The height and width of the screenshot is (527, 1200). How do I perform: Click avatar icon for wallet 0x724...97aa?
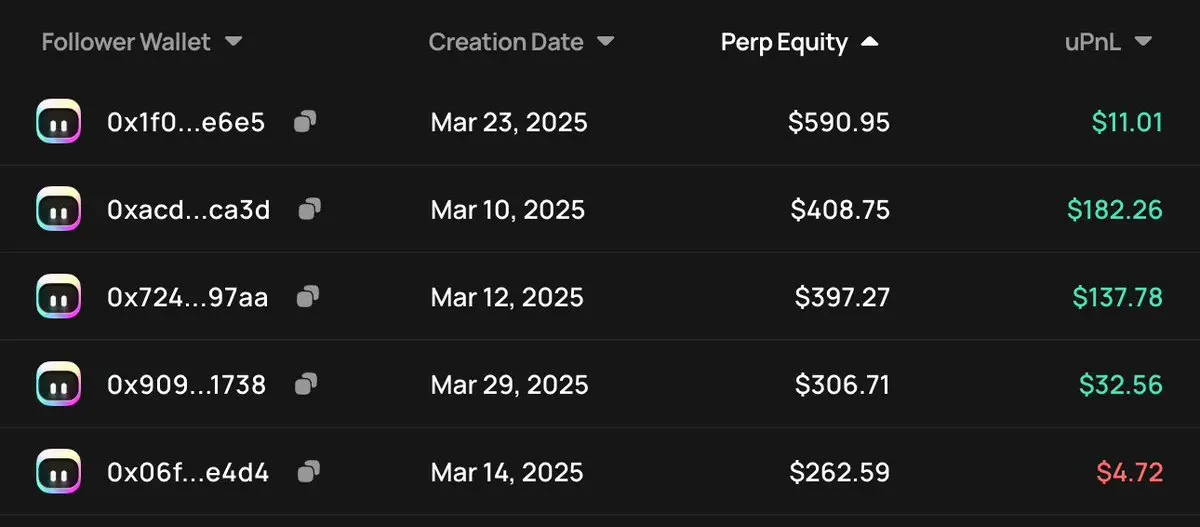(58, 296)
